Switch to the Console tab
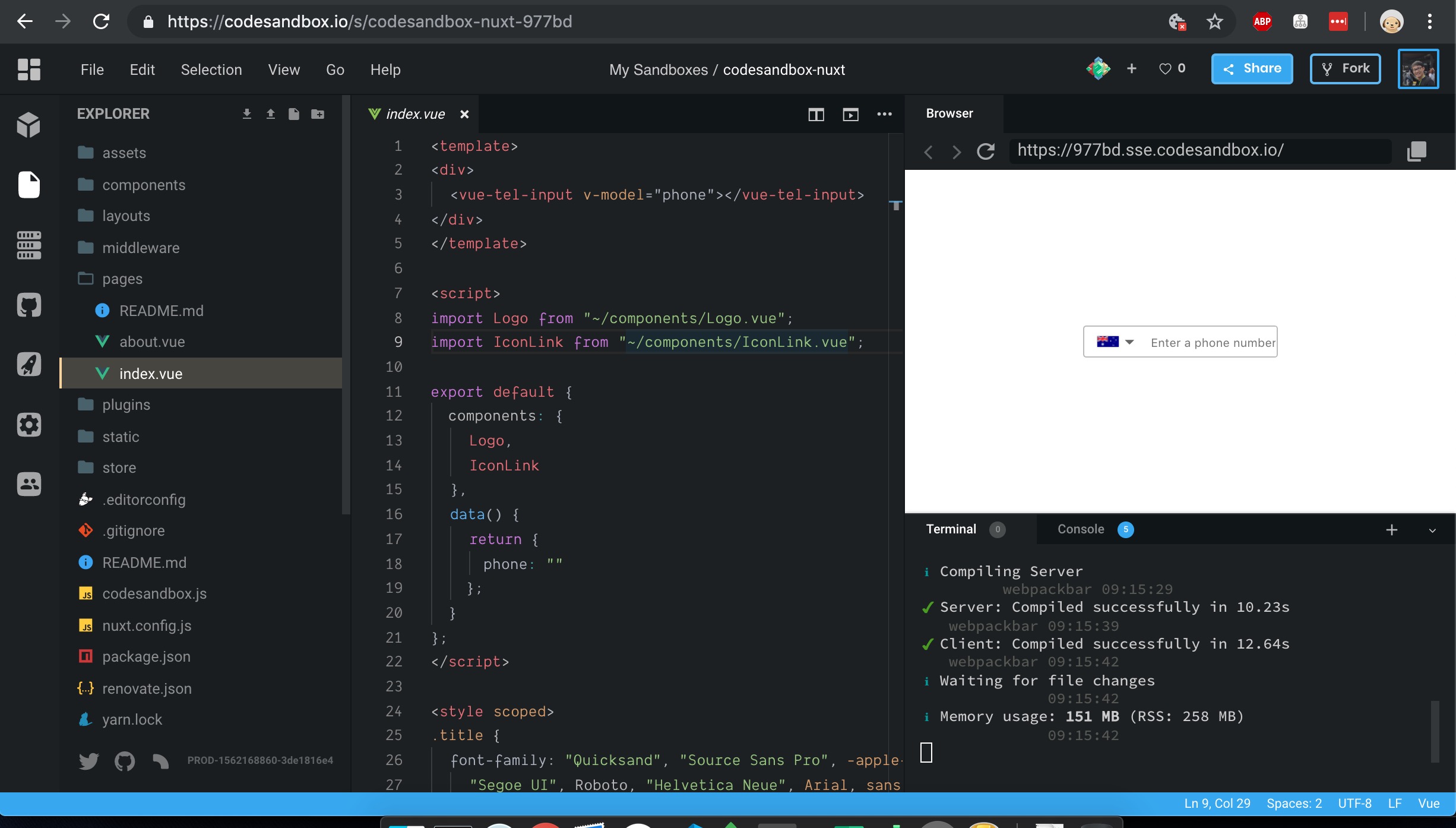 click(x=1081, y=529)
